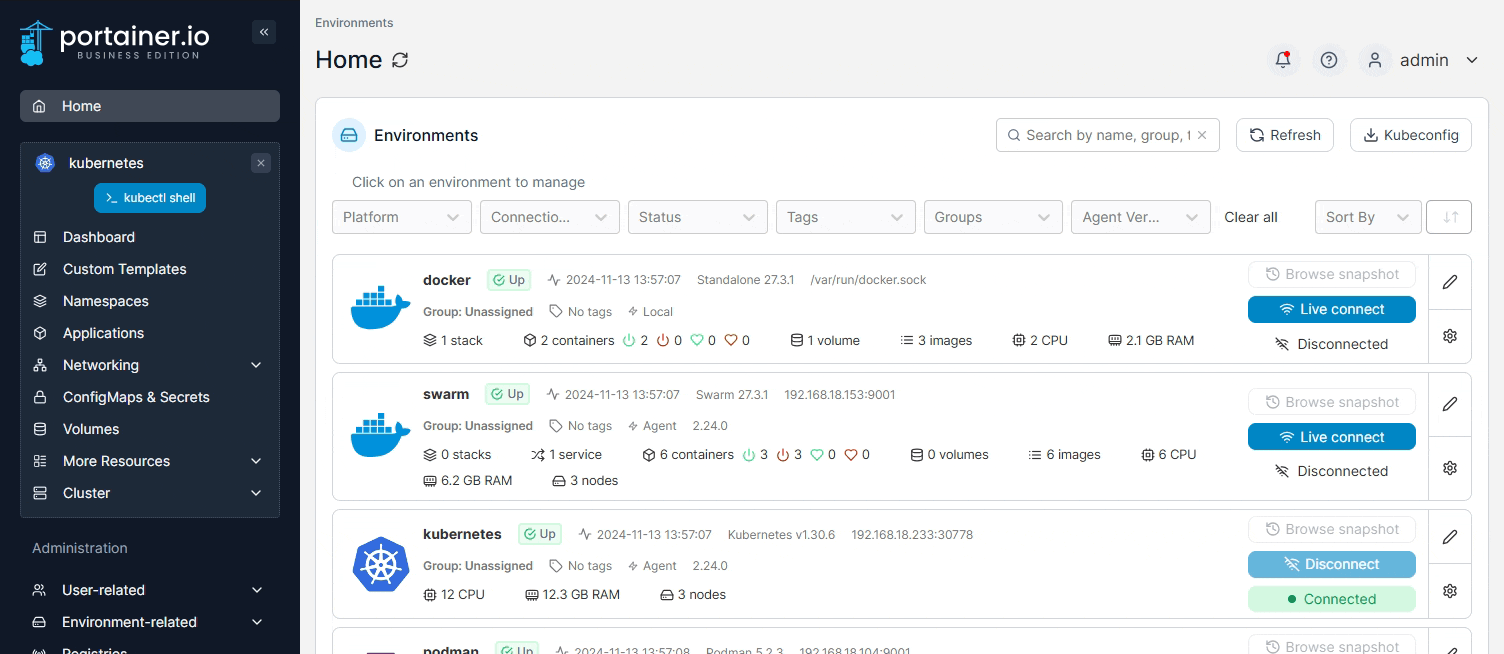The image size is (1504, 654).
Task: Click the pencil edit icon for kubernetes environment
Action: [1450, 537]
